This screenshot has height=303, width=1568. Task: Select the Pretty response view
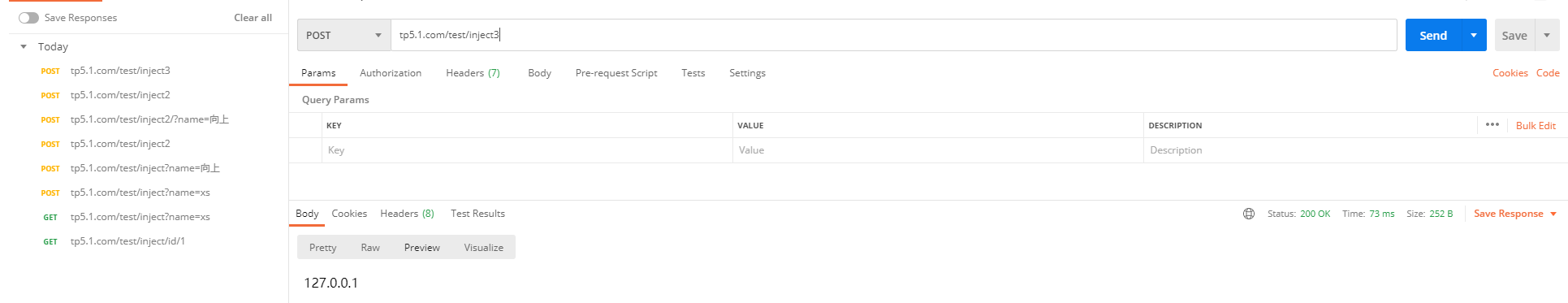coord(322,248)
